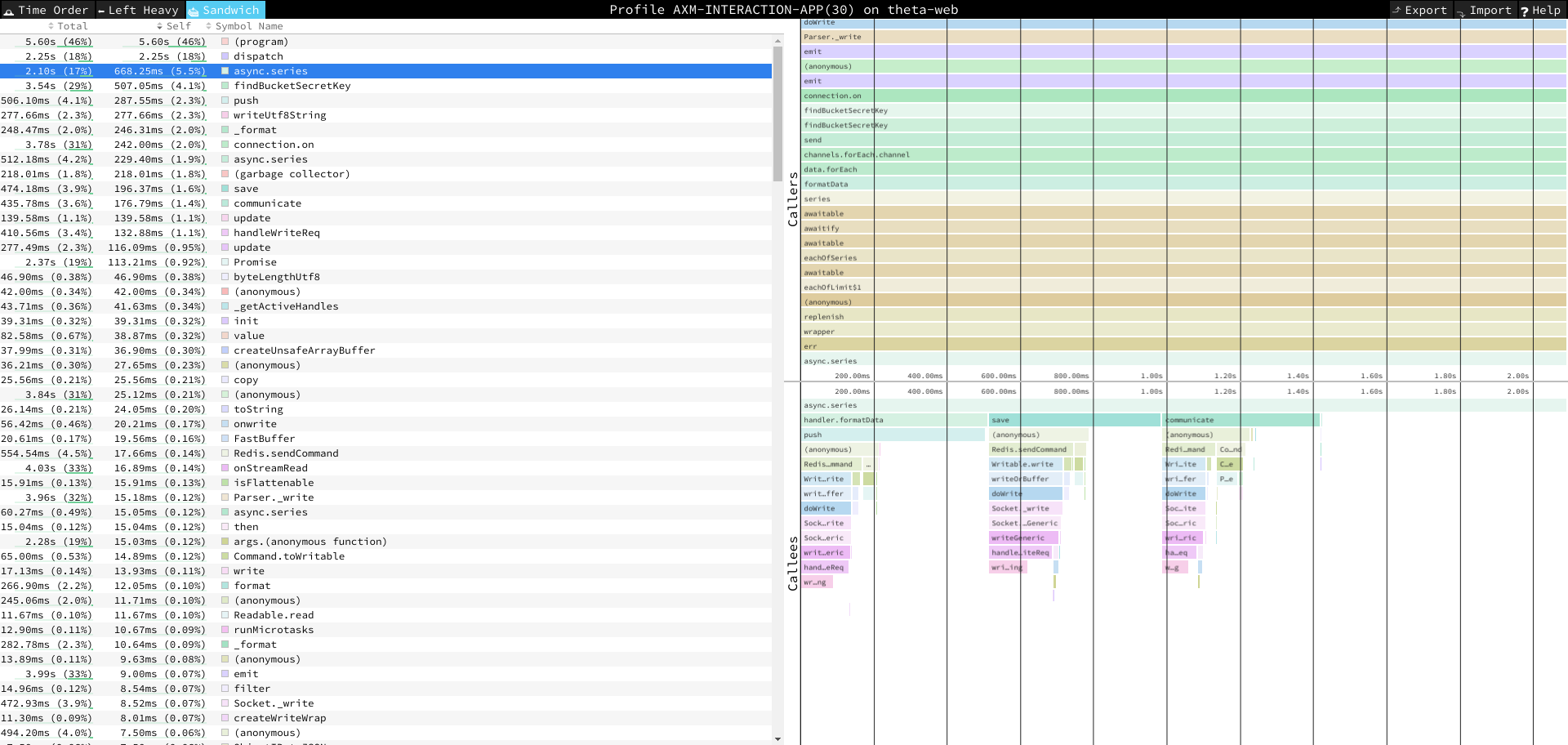Select the args.(anonymous function) row

tap(385, 542)
